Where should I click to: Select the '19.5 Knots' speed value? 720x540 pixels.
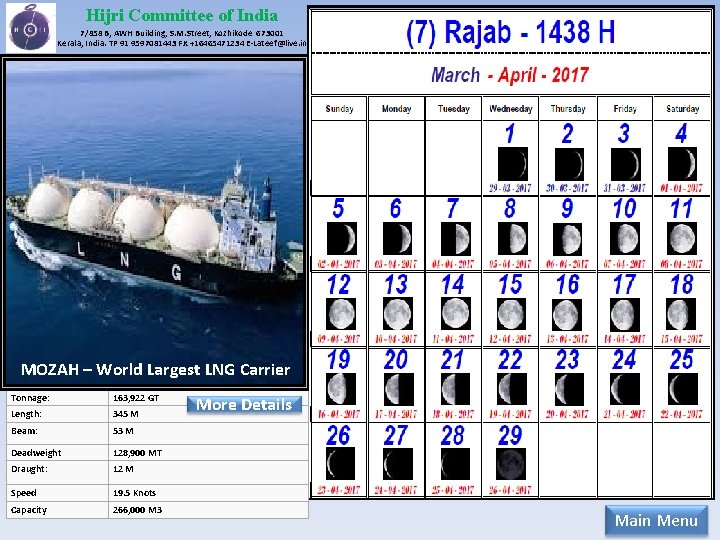tap(134, 493)
